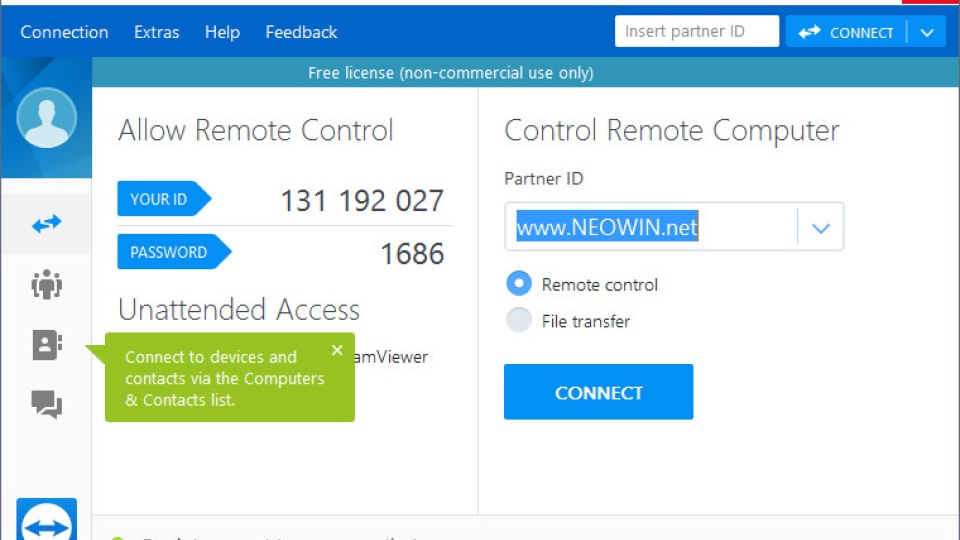Select the File transfer radio option
960x540 pixels.
pyautogui.click(x=519, y=321)
